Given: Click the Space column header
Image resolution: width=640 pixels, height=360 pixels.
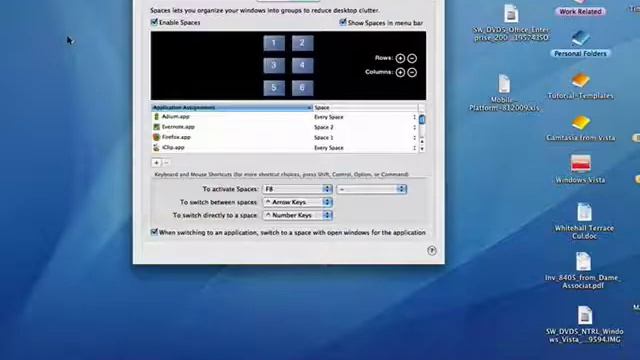Looking at the screenshot, I should (x=365, y=108).
